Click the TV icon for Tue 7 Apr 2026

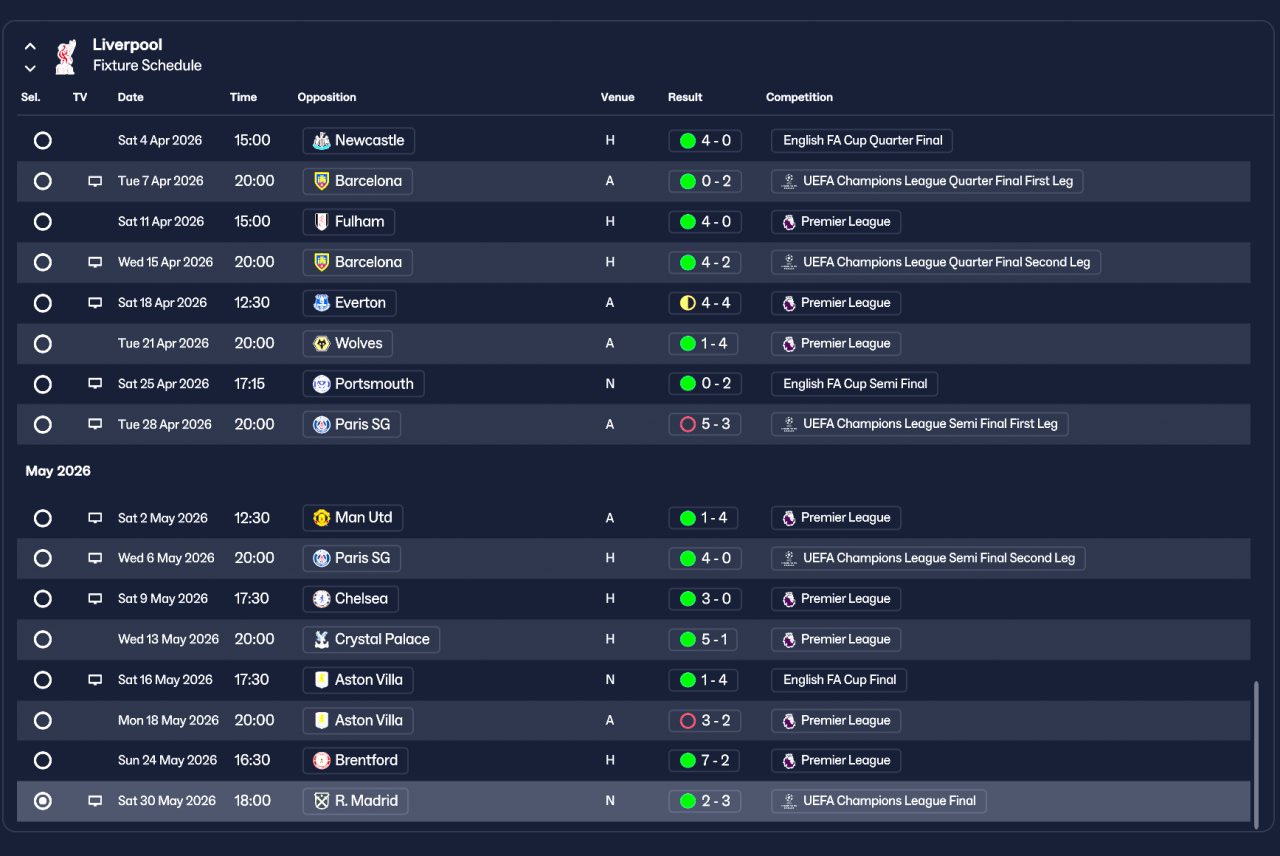(x=95, y=181)
